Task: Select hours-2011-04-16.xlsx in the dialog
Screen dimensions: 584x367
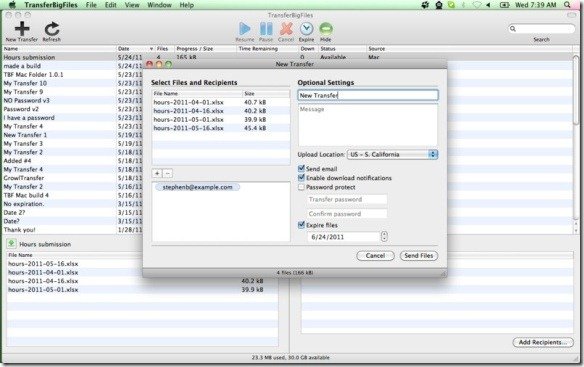Action: tap(221, 111)
